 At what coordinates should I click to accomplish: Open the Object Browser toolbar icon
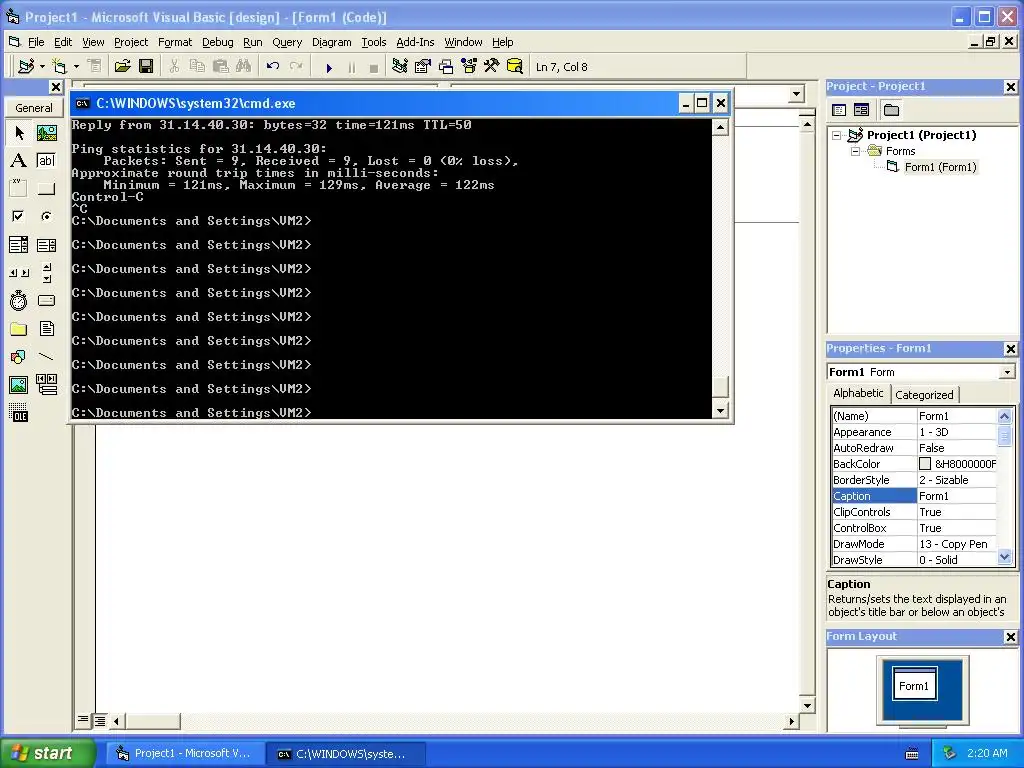tap(469, 67)
